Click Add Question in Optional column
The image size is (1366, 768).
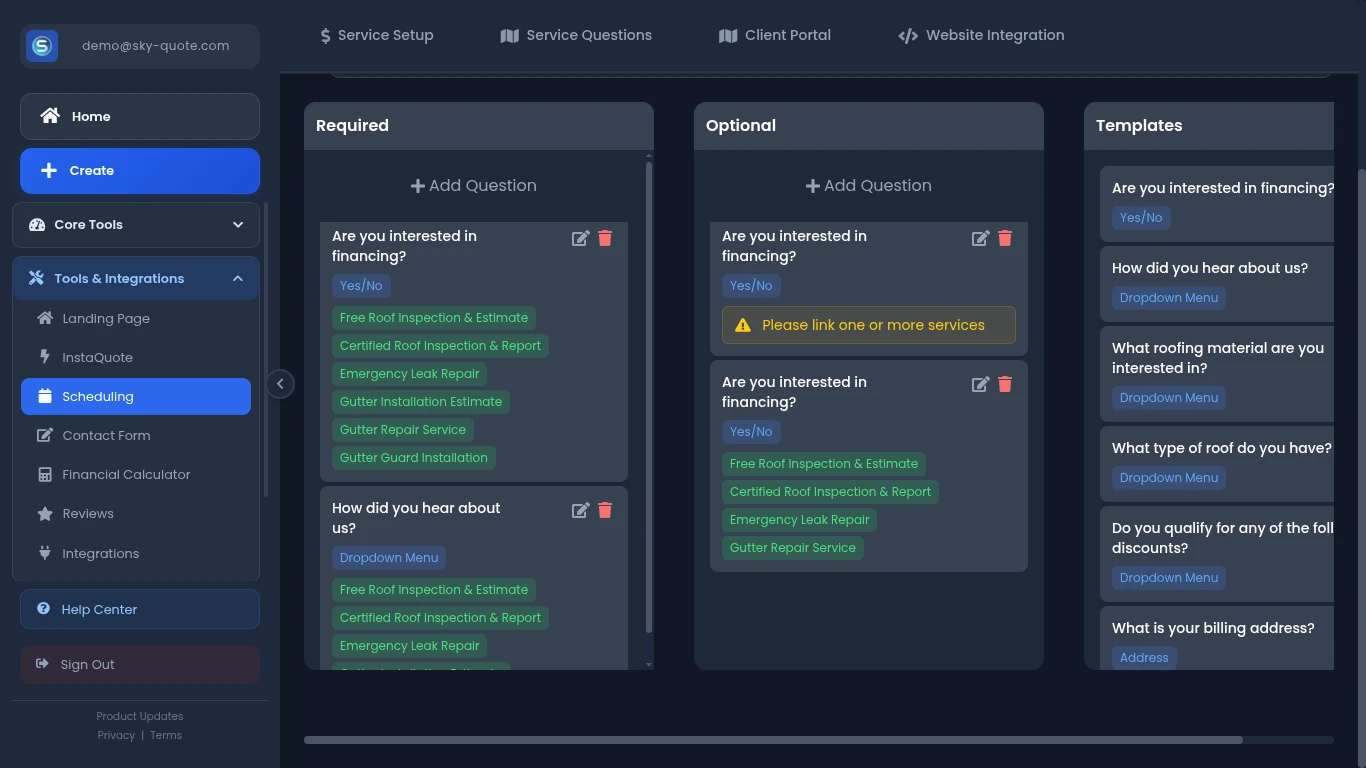[869, 186]
